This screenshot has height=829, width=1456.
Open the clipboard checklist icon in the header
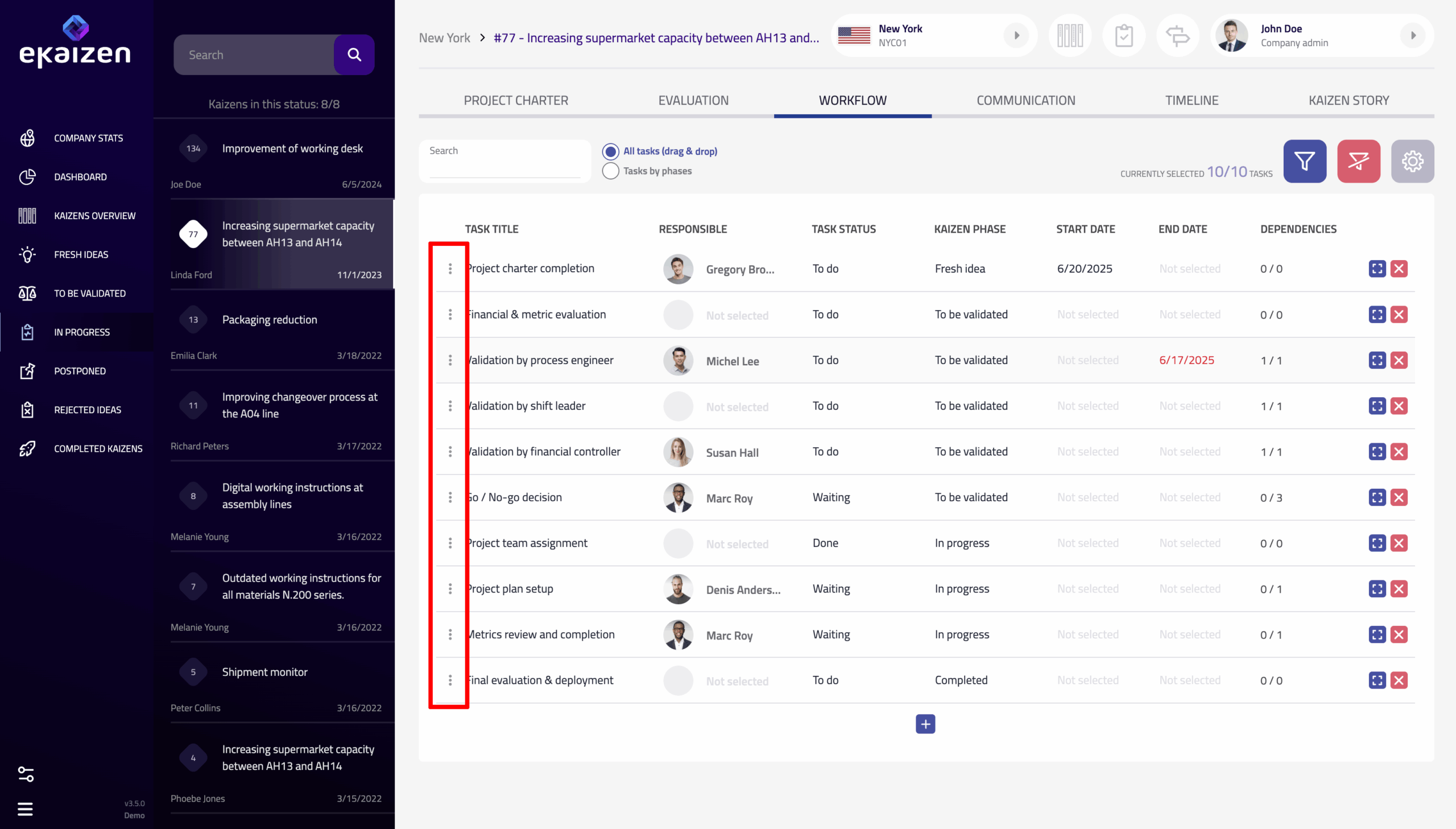[1124, 36]
